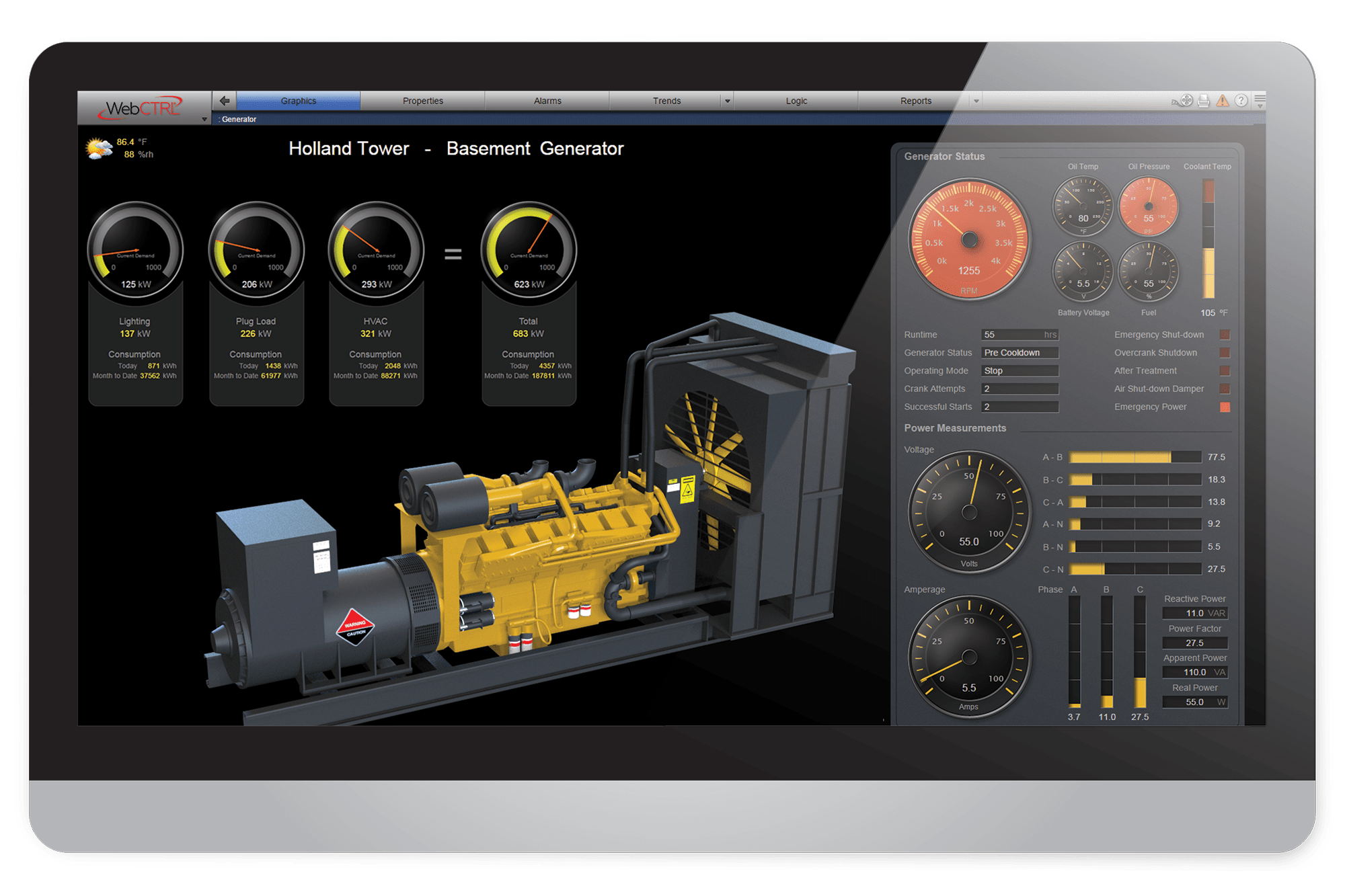Click the B-C voltage bar at 18.3
Viewport: 1345px width, 896px height.
(x=1135, y=479)
